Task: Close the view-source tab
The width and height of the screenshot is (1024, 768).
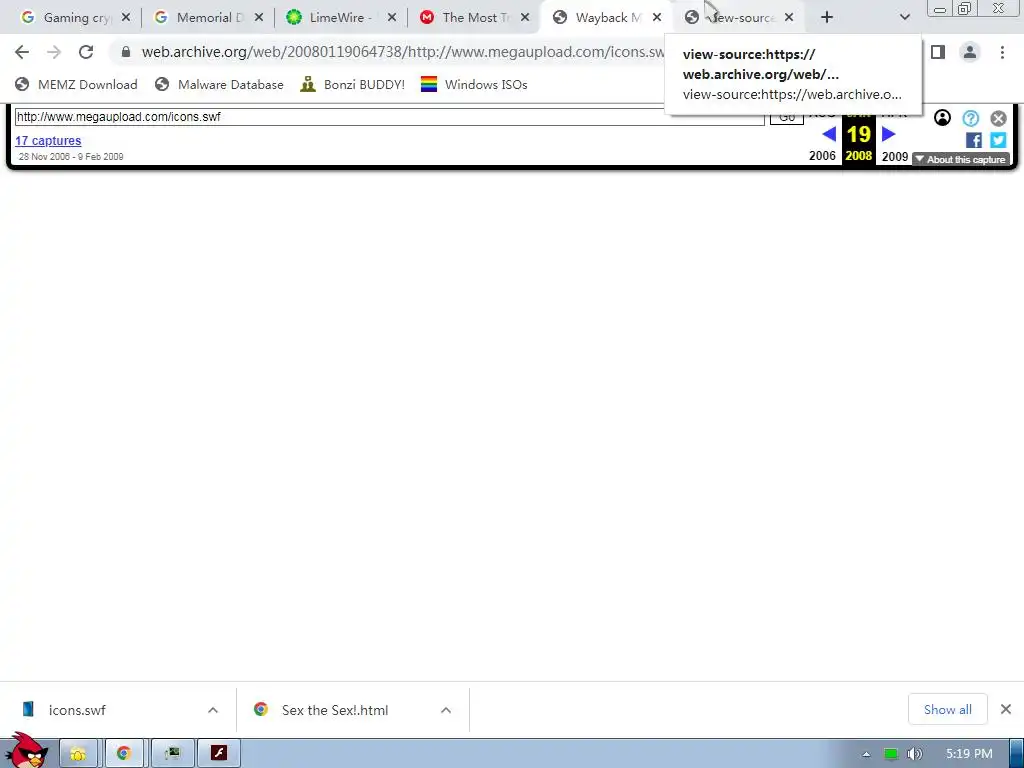Action: pos(789,18)
